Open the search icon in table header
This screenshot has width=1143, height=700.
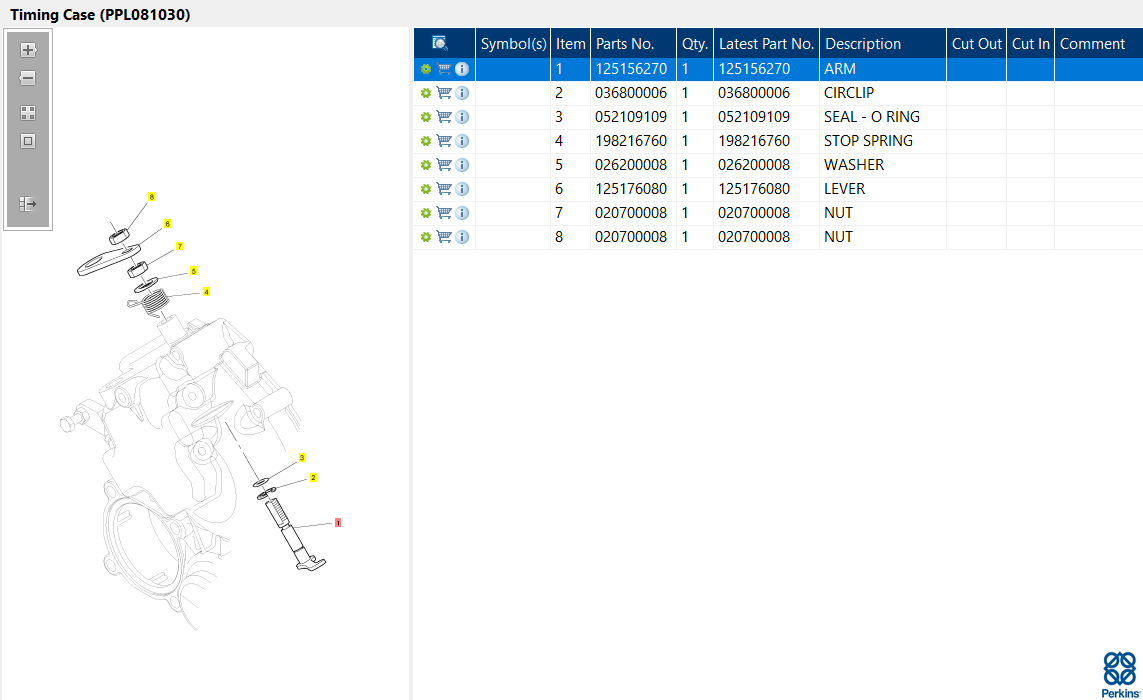440,43
